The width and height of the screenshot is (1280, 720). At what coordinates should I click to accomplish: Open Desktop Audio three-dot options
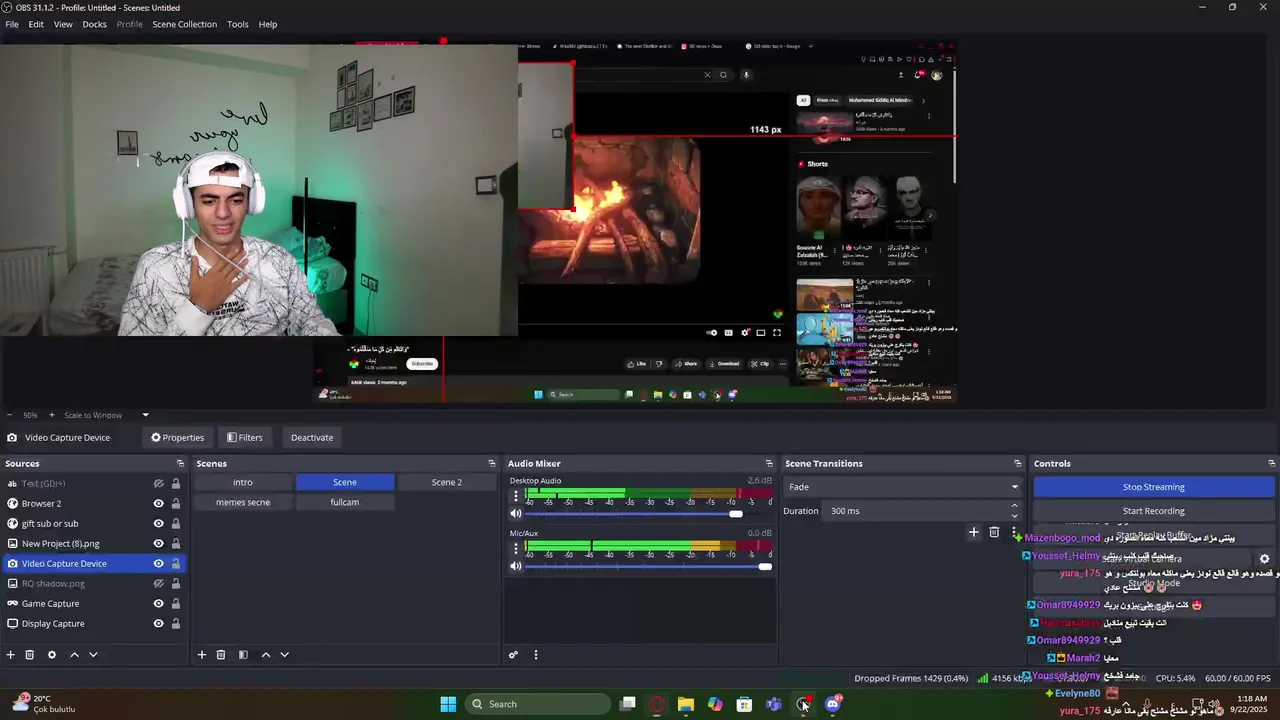(516, 496)
